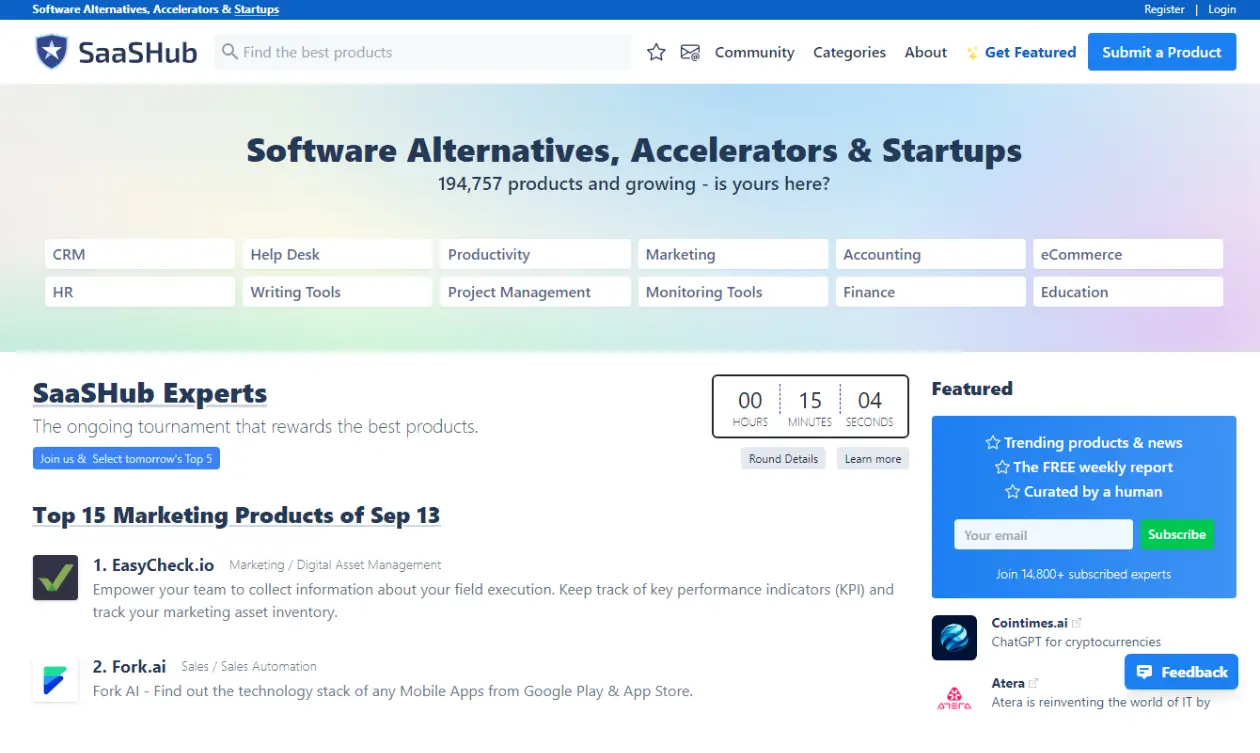Click the Fork.ai product logo
Image resolution: width=1260 pixels, height=753 pixels.
[55, 679]
